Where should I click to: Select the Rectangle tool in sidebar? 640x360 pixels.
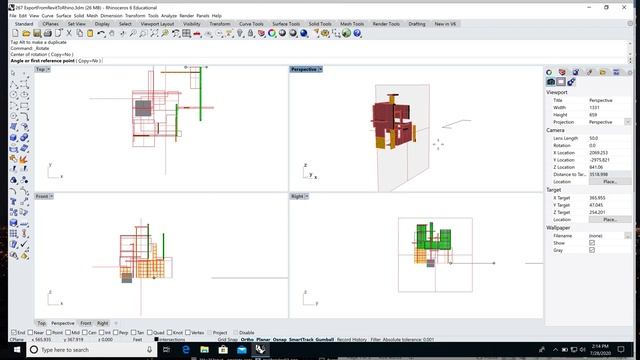coord(24,106)
